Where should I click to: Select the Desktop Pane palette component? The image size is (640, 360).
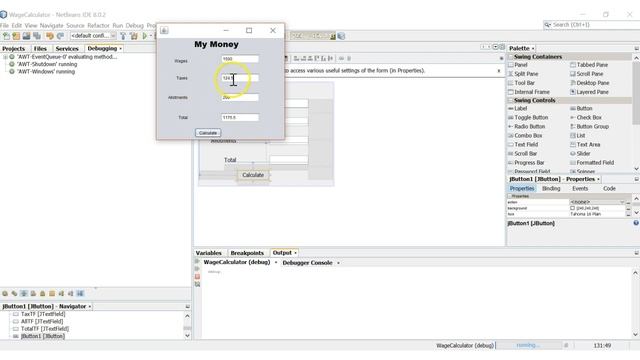point(590,83)
